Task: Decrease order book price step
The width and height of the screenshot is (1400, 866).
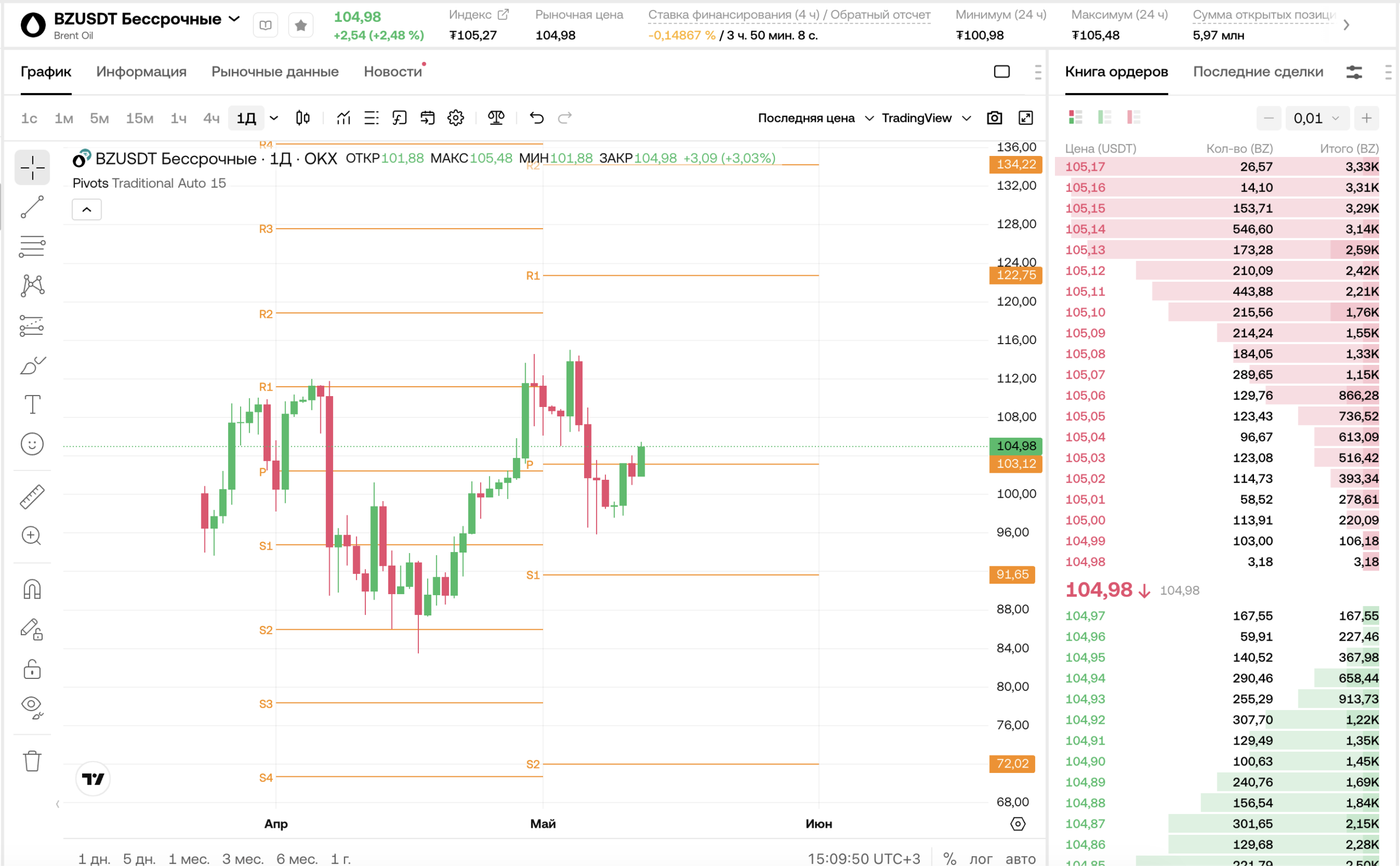Action: (1268, 119)
